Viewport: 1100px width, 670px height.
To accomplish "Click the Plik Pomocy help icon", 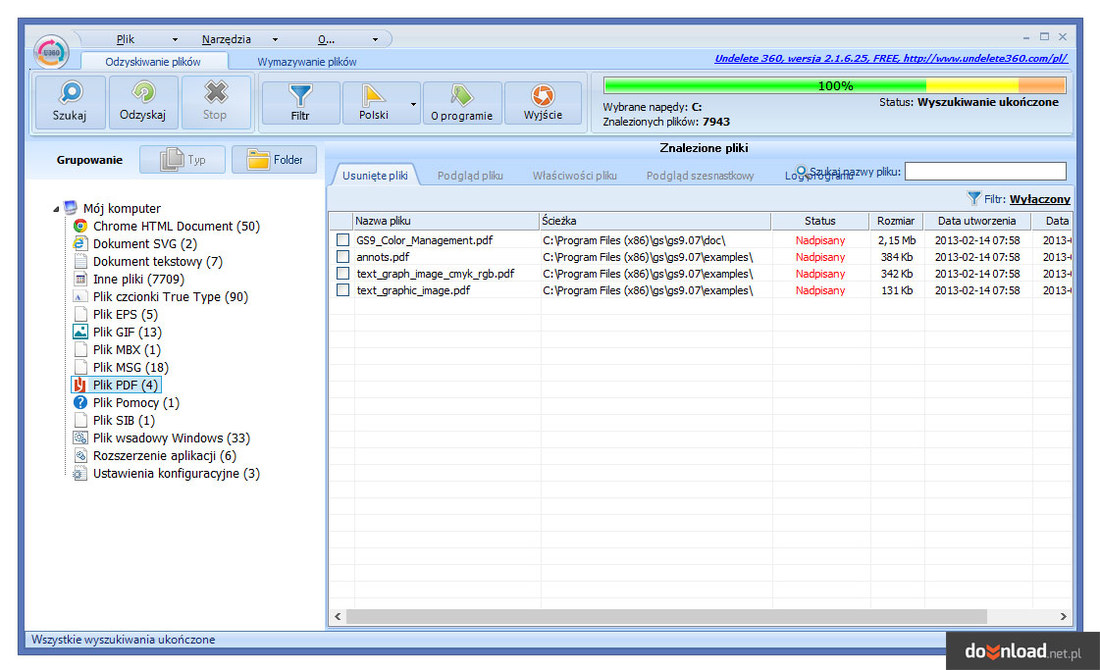I will click(x=81, y=403).
